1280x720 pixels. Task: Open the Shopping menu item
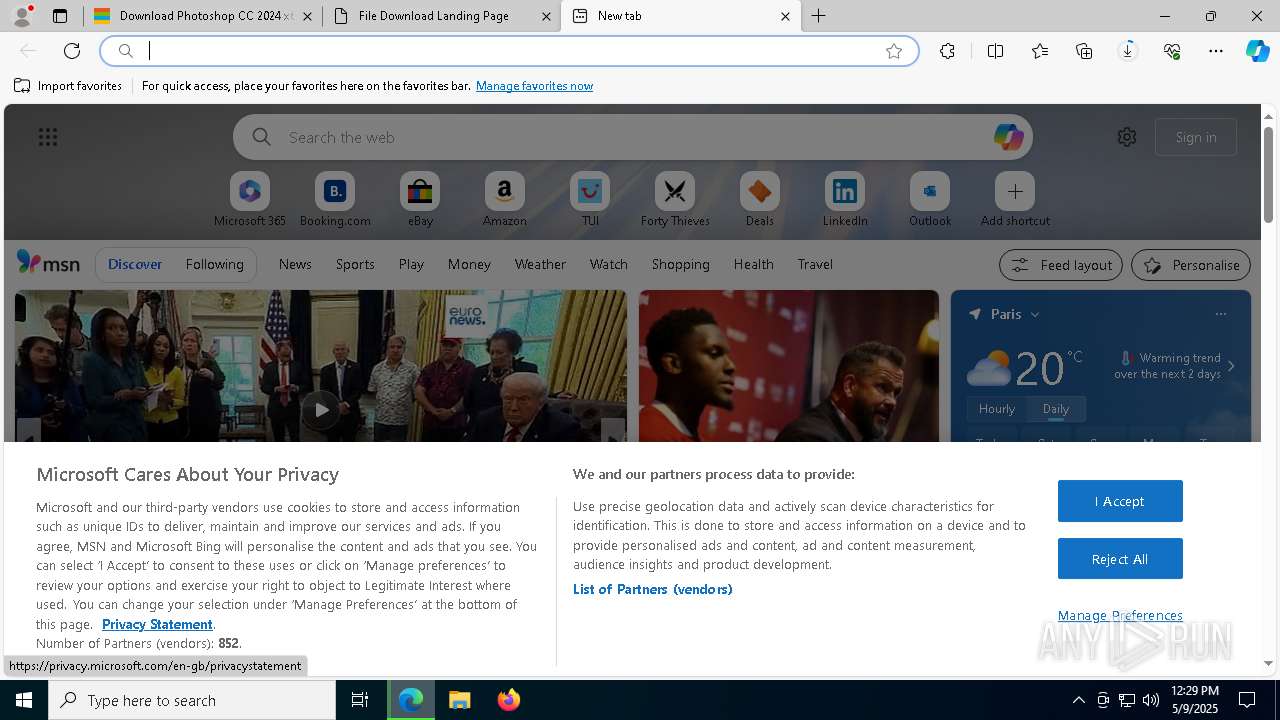click(x=680, y=264)
